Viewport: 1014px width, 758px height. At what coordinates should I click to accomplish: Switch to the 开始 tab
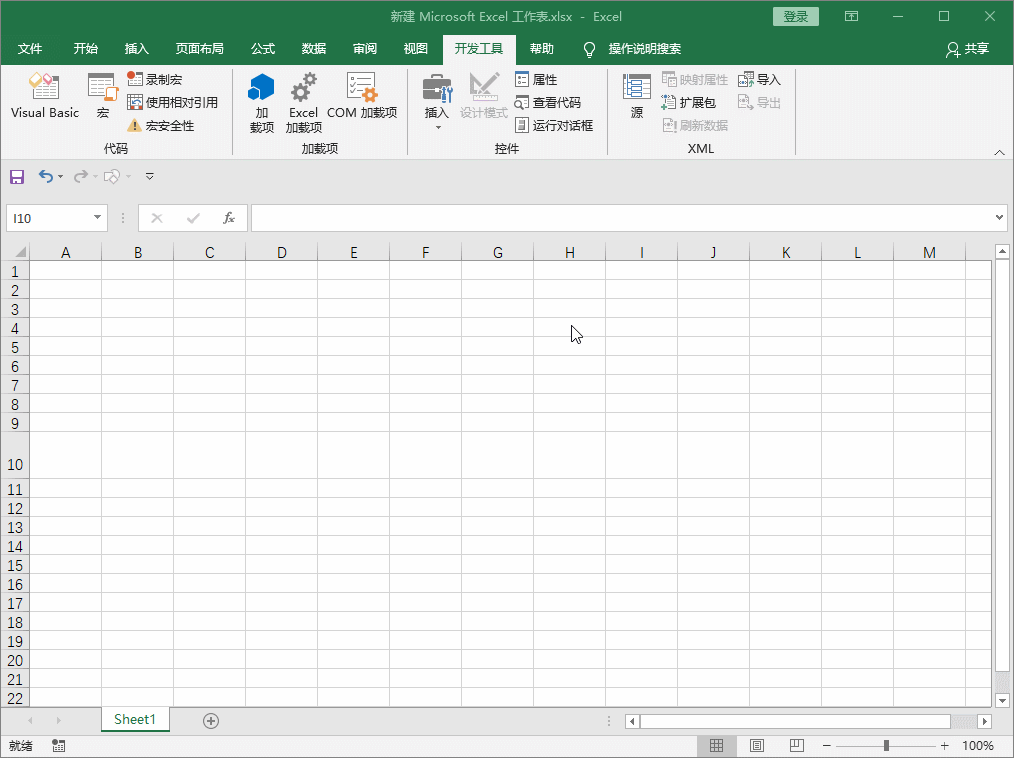[x=85, y=49]
